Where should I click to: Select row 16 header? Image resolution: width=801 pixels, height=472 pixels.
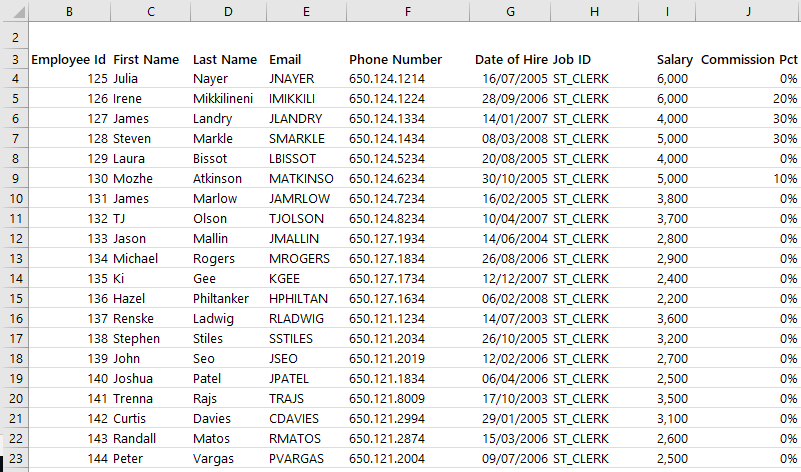[15, 318]
